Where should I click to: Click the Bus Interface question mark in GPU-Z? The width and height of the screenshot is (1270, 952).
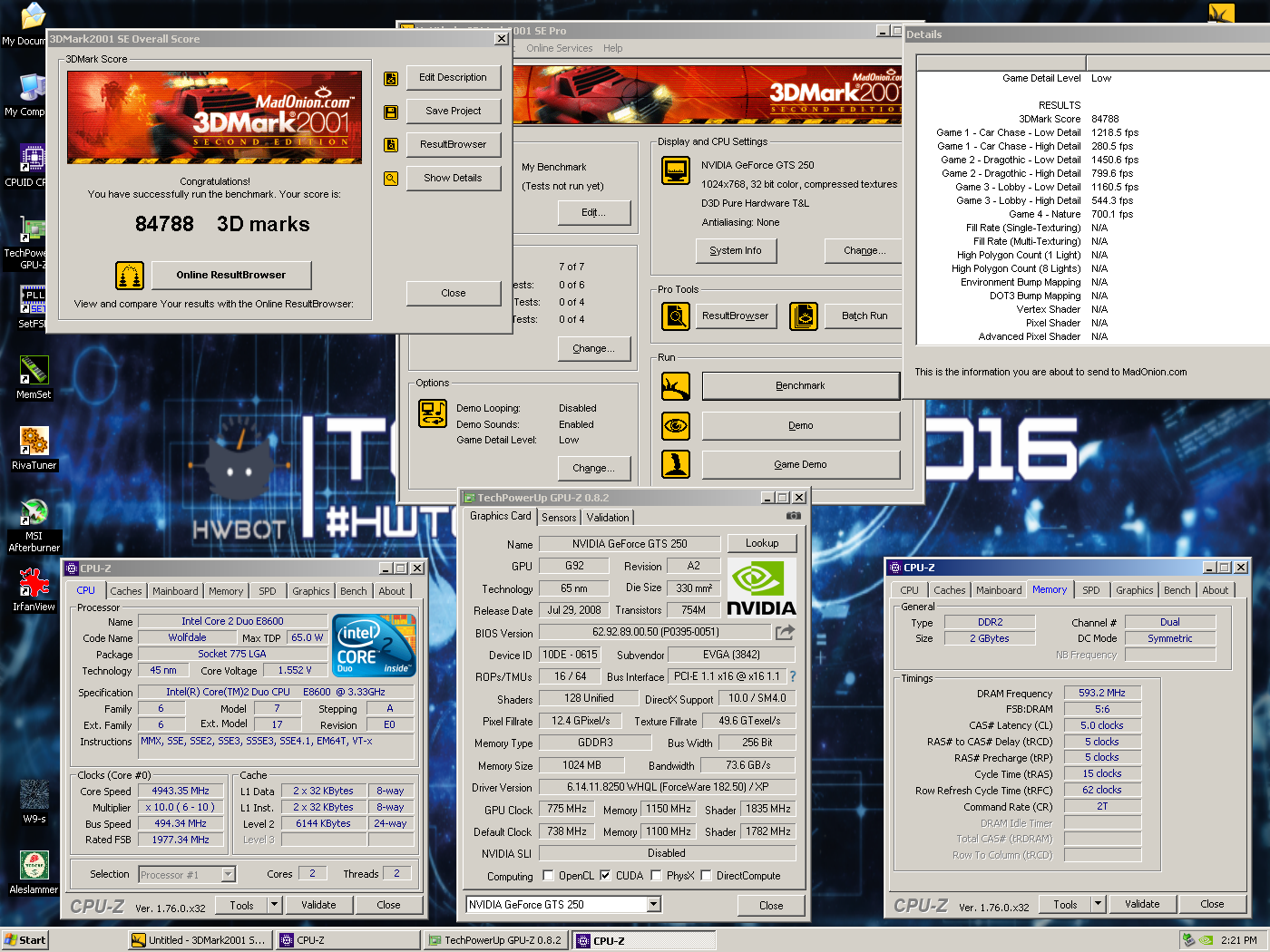(793, 676)
